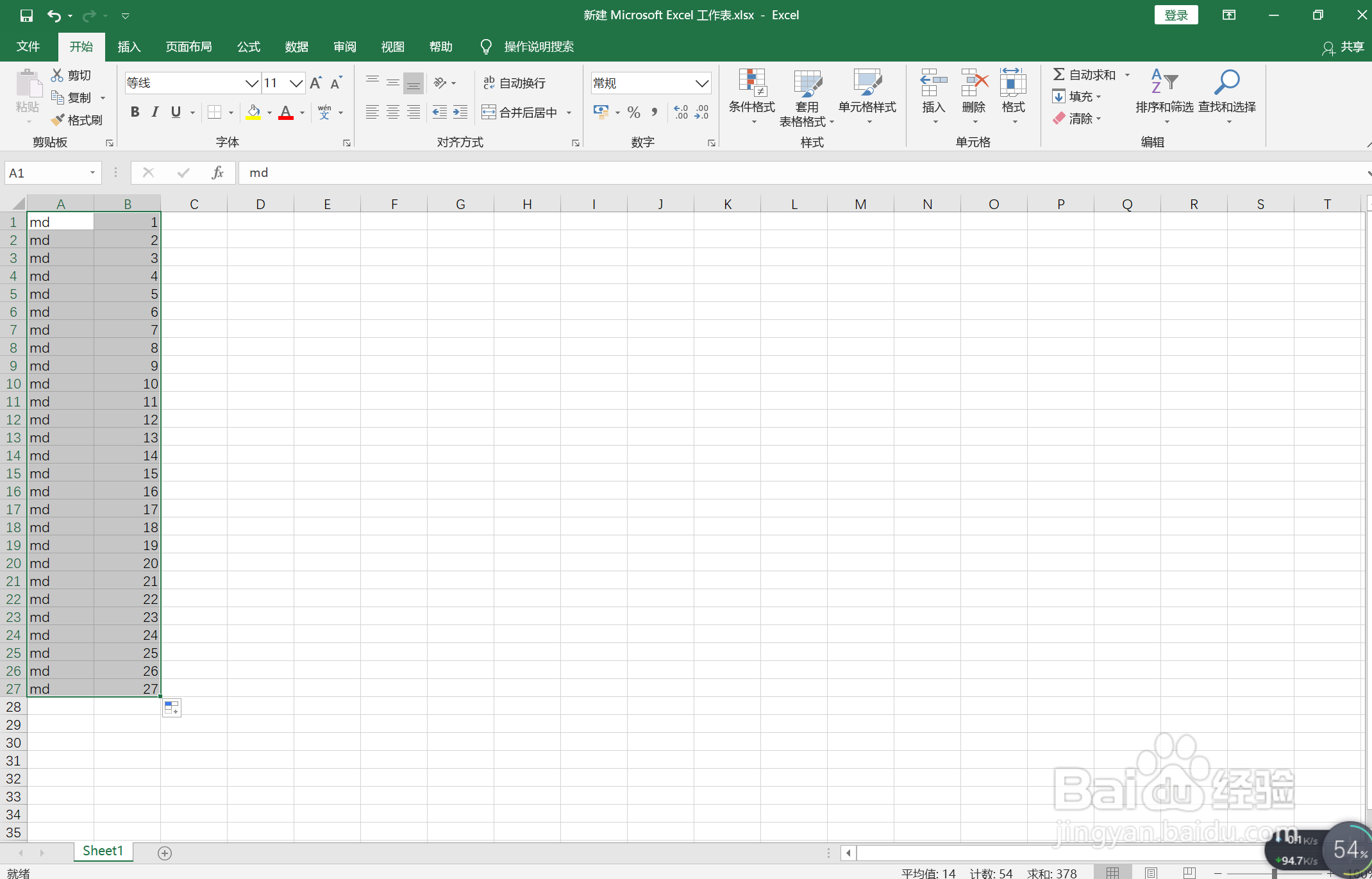Increase indent of selected cells
The height and width of the screenshot is (879, 1372).
point(460,112)
